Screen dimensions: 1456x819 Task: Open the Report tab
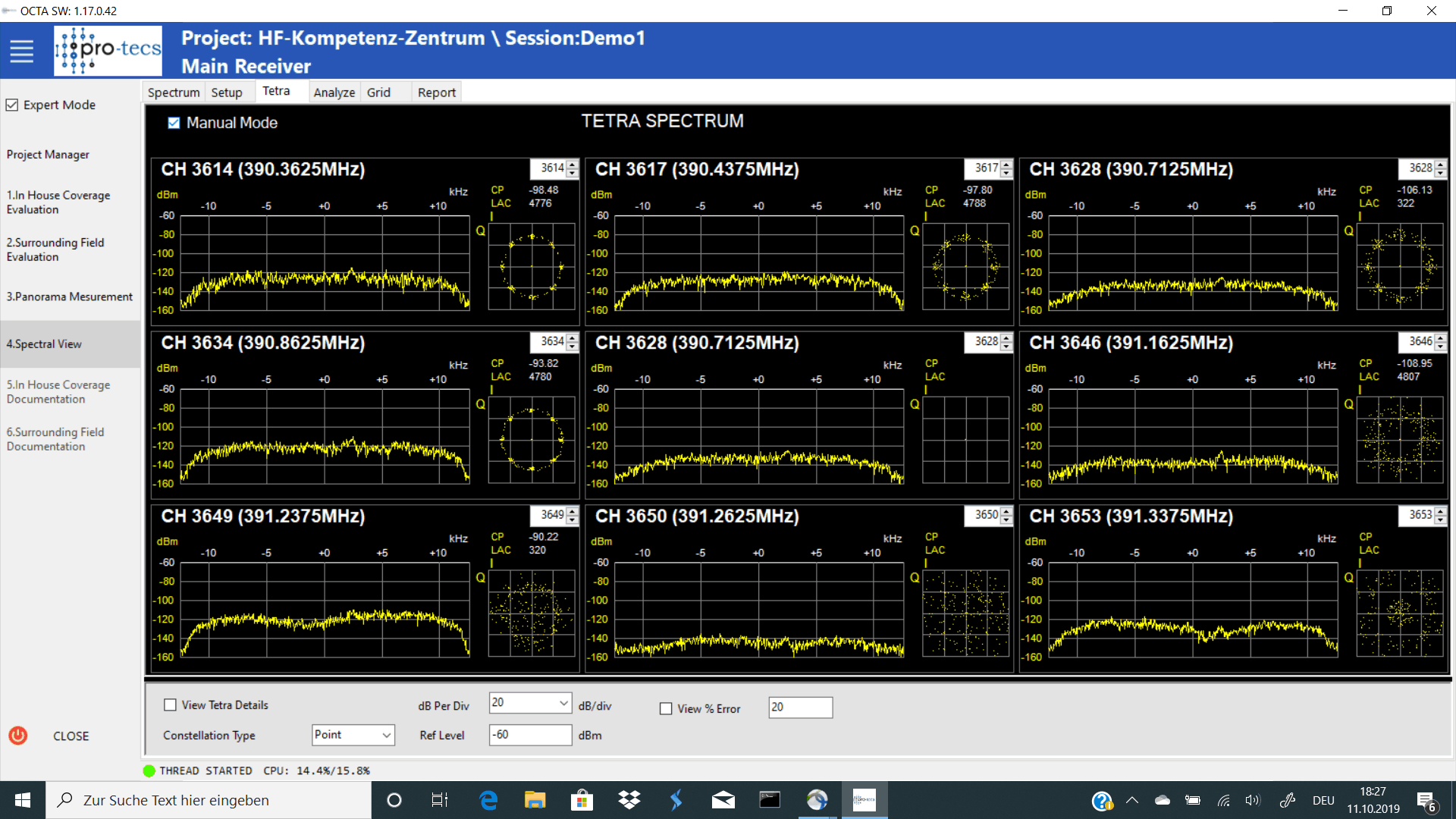coord(436,93)
